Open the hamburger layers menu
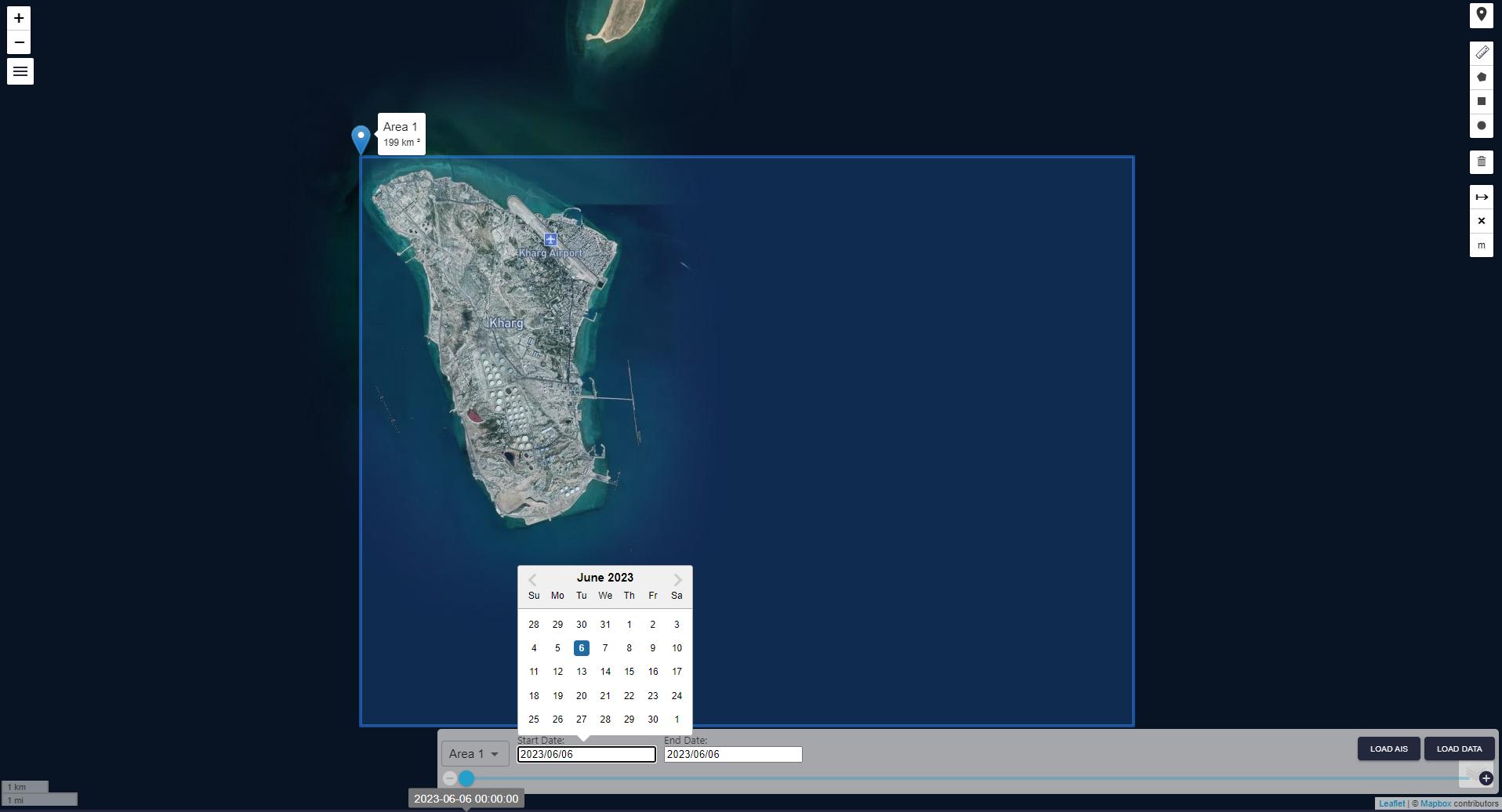 [x=20, y=71]
